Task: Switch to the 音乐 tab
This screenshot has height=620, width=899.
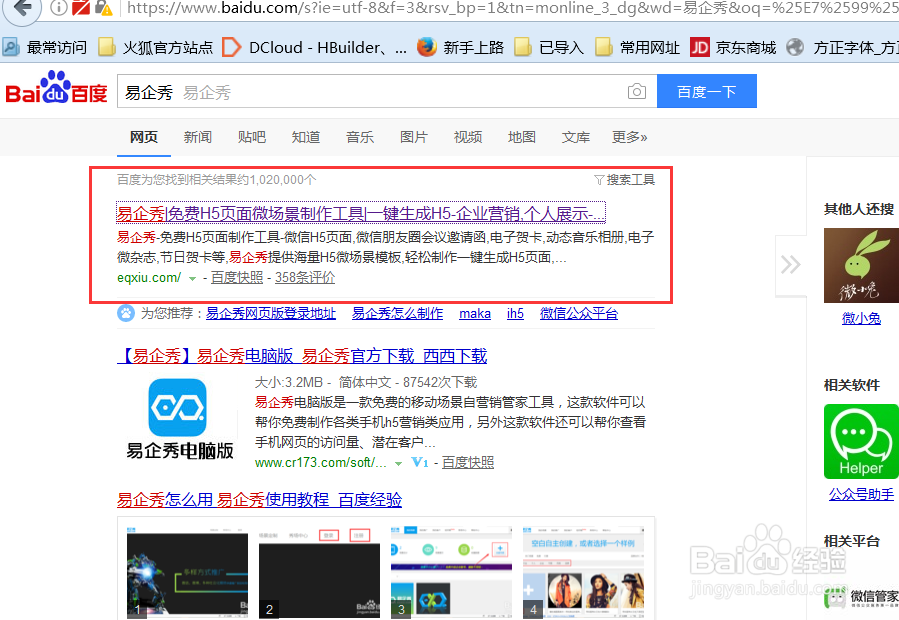Action: pyautogui.click(x=359, y=137)
